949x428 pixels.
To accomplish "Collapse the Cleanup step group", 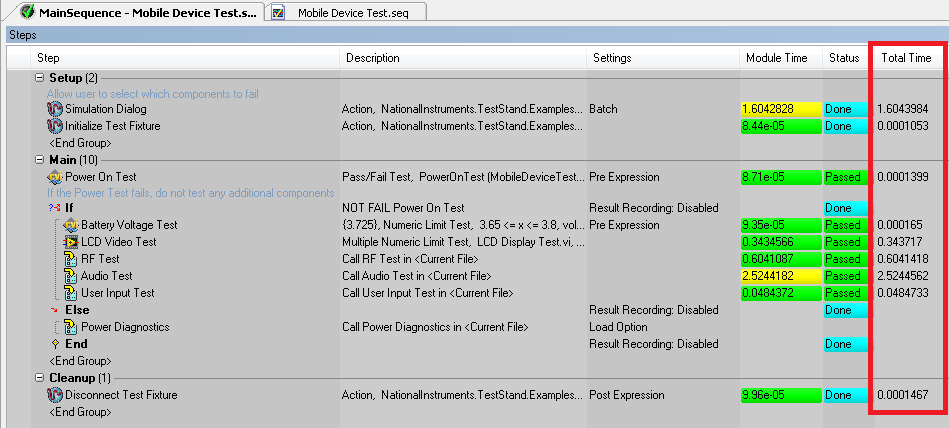I will [40, 378].
